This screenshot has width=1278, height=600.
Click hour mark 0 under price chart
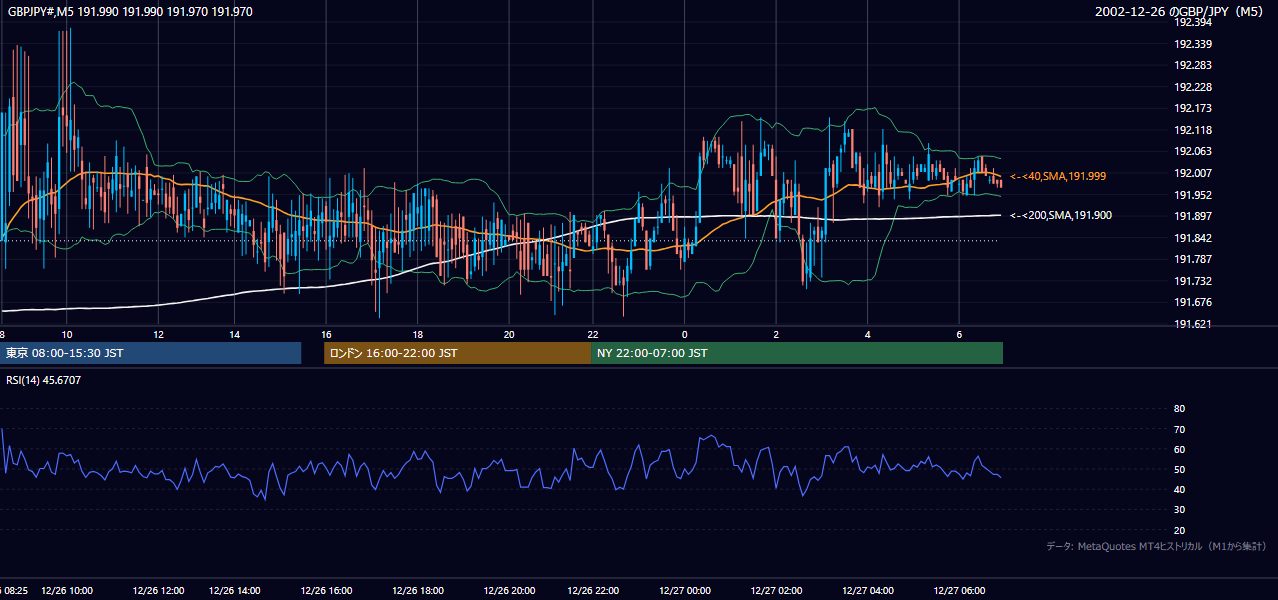pyautogui.click(x=685, y=334)
